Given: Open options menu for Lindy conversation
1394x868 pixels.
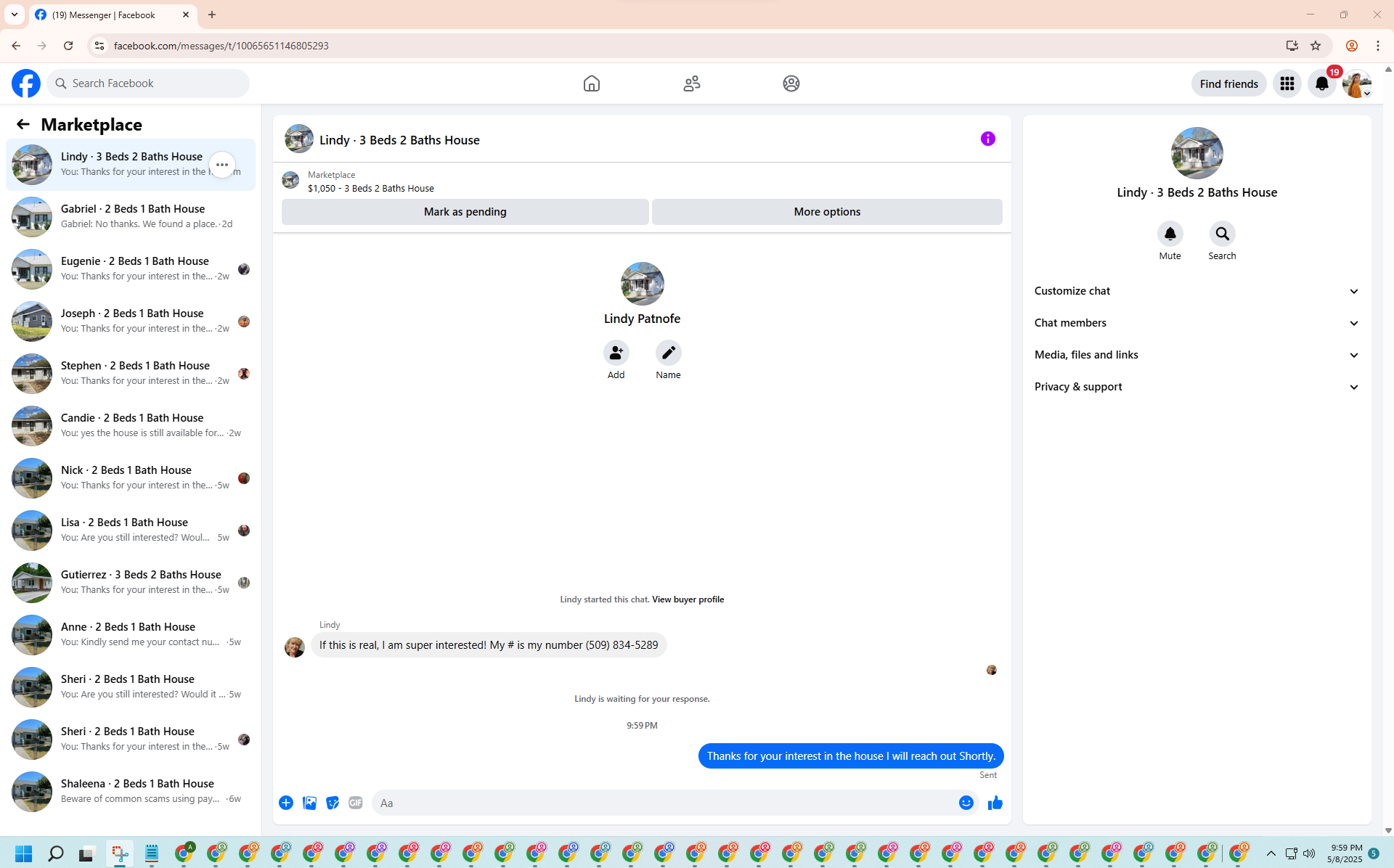Looking at the screenshot, I should (x=222, y=165).
